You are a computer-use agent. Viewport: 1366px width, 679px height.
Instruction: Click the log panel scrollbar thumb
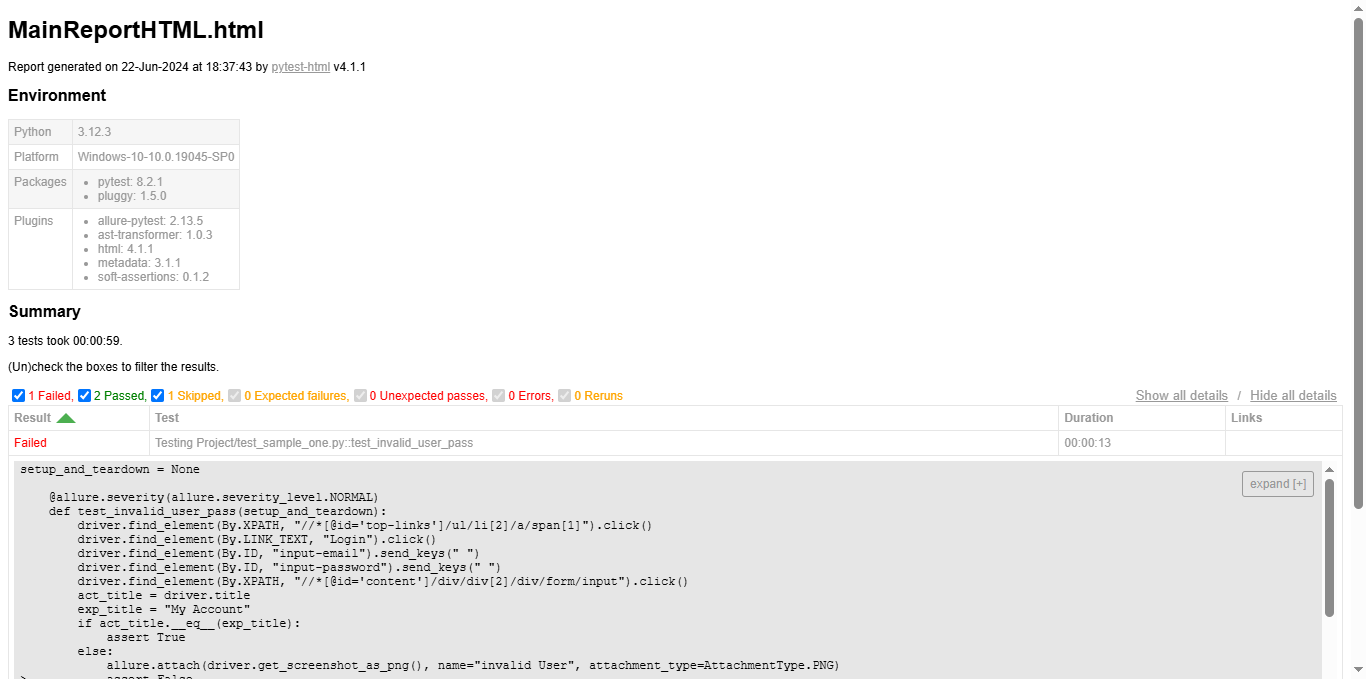[1329, 547]
